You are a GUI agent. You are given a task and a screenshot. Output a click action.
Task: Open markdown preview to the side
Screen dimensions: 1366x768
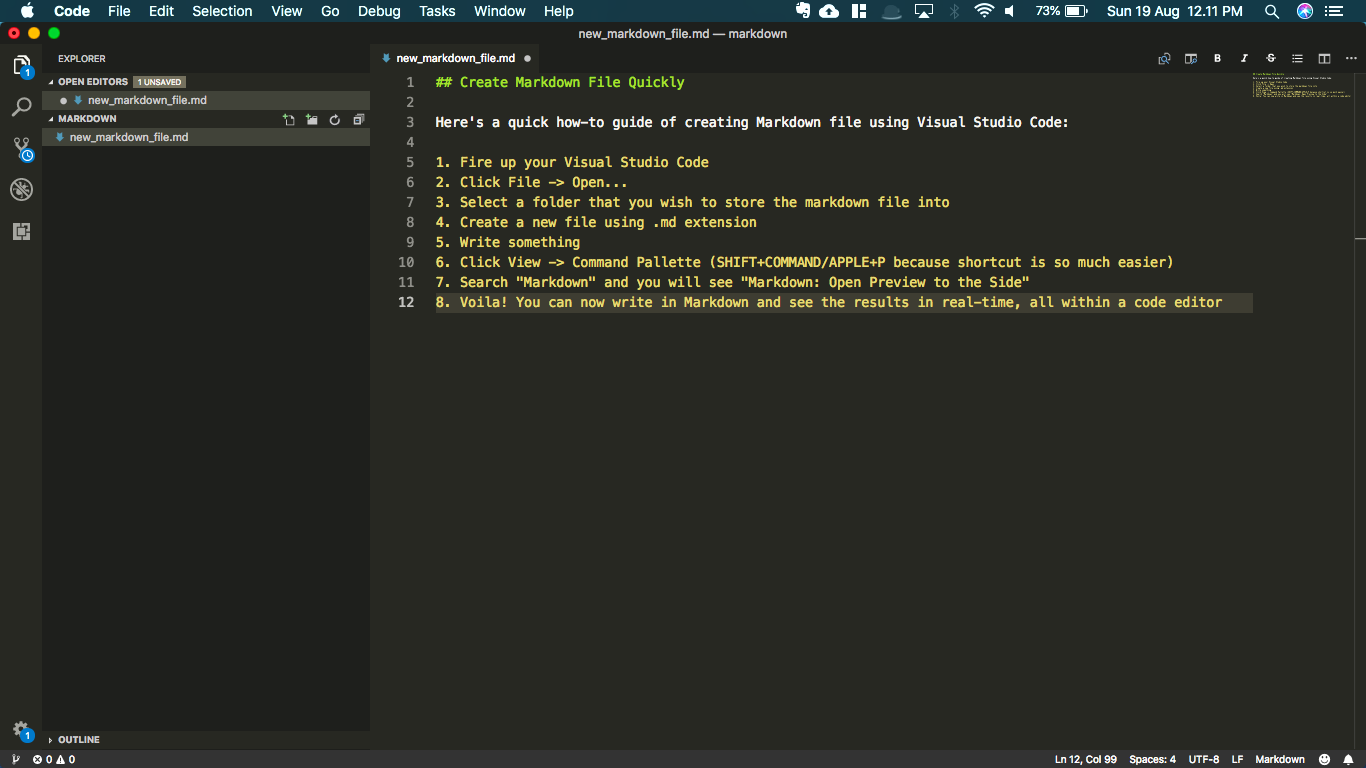click(1191, 59)
